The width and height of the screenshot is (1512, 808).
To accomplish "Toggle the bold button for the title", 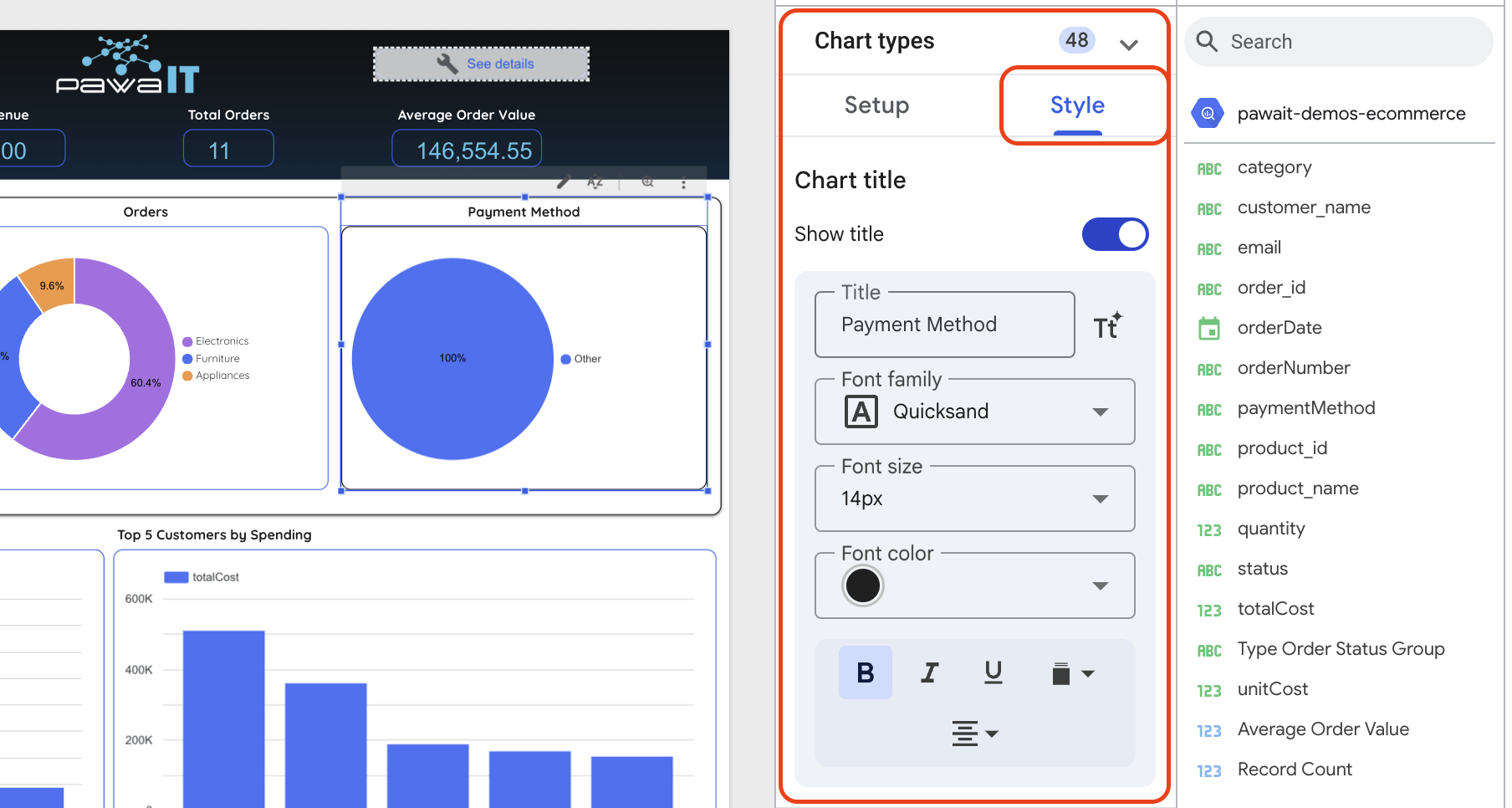I will click(866, 672).
